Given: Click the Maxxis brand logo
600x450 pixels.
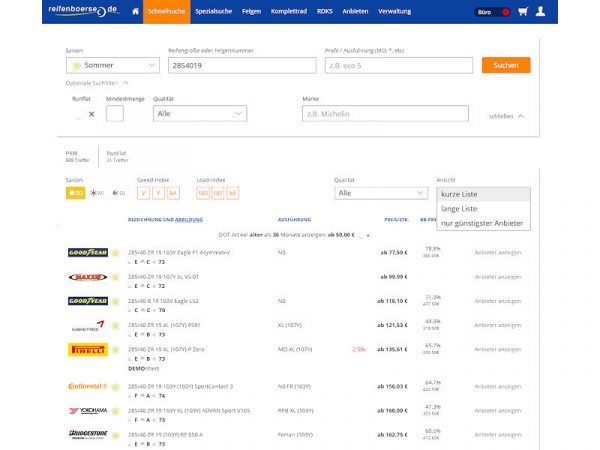Looking at the screenshot, I should click(88, 277).
